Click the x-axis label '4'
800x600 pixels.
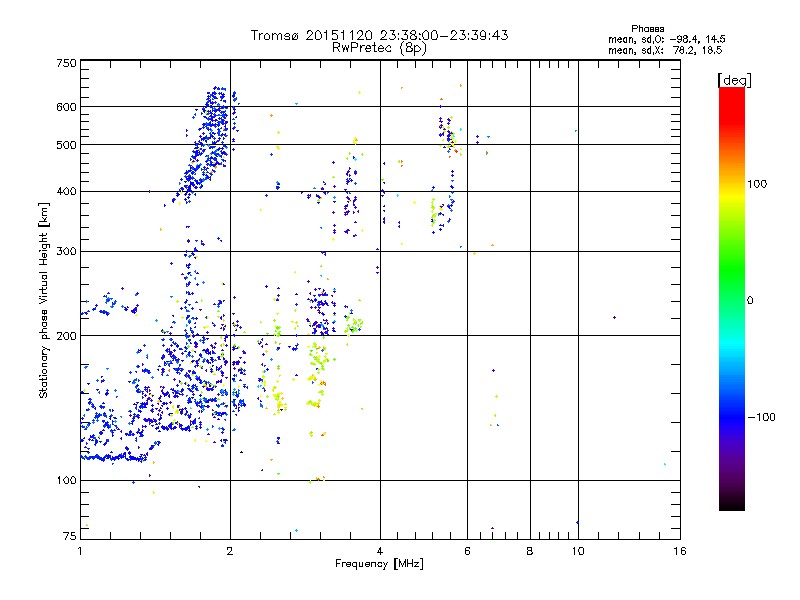pyautogui.click(x=380, y=551)
